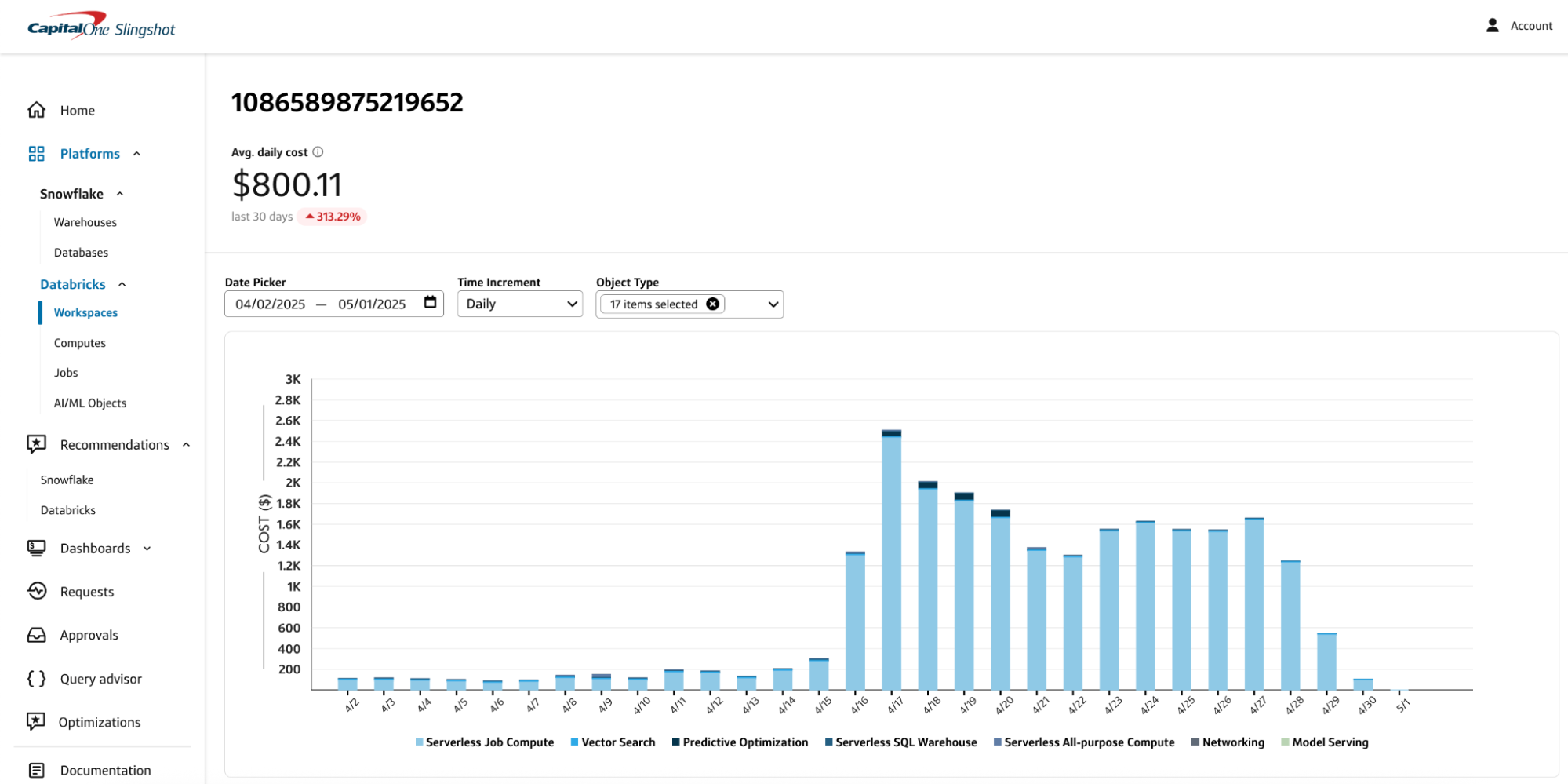Image resolution: width=1568 pixels, height=784 pixels.
Task: Toggle Predictive Optimization legend swatch
Action: pos(676,742)
